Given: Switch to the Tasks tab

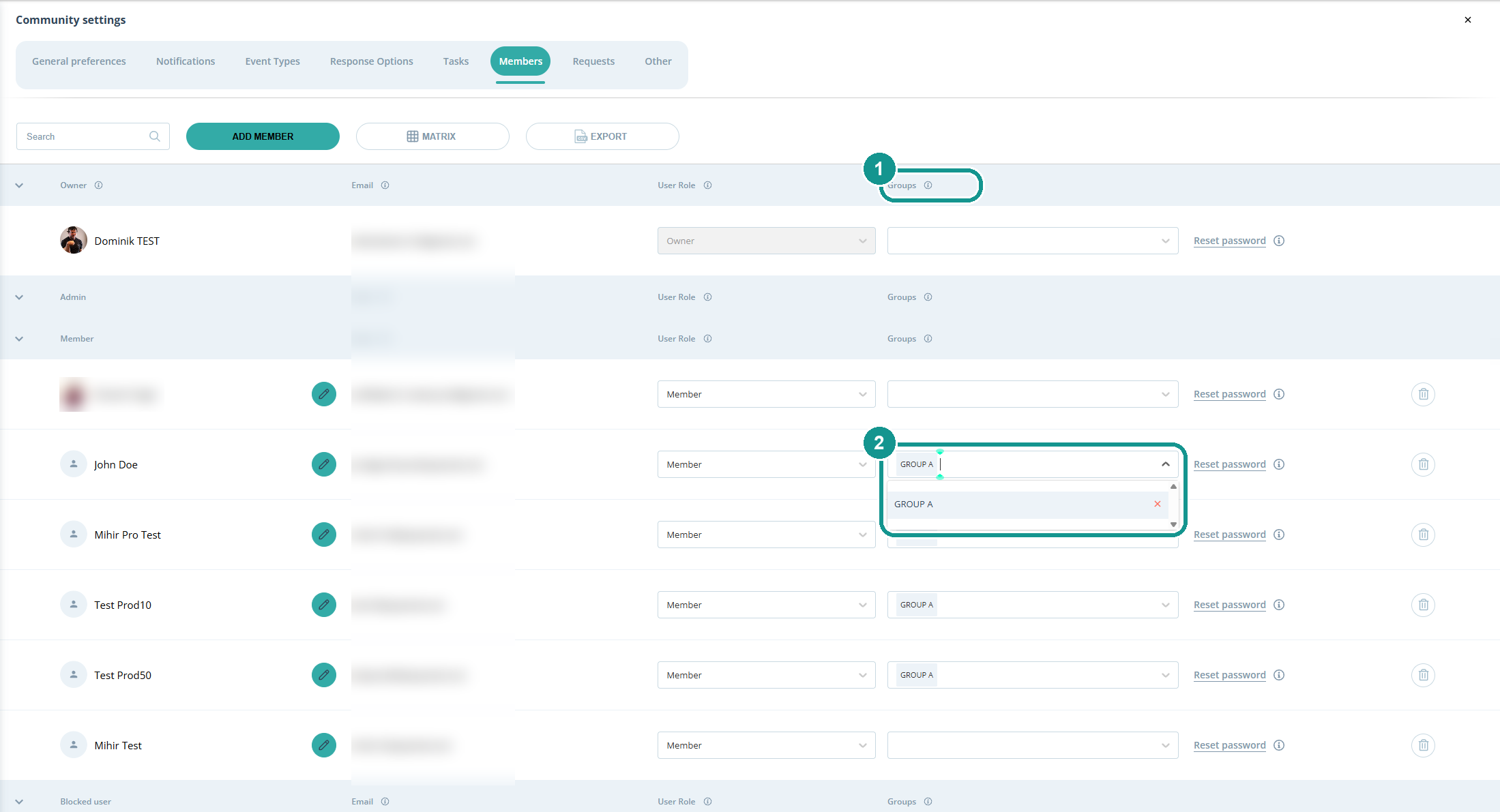Looking at the screenshot, I should 456,61.
